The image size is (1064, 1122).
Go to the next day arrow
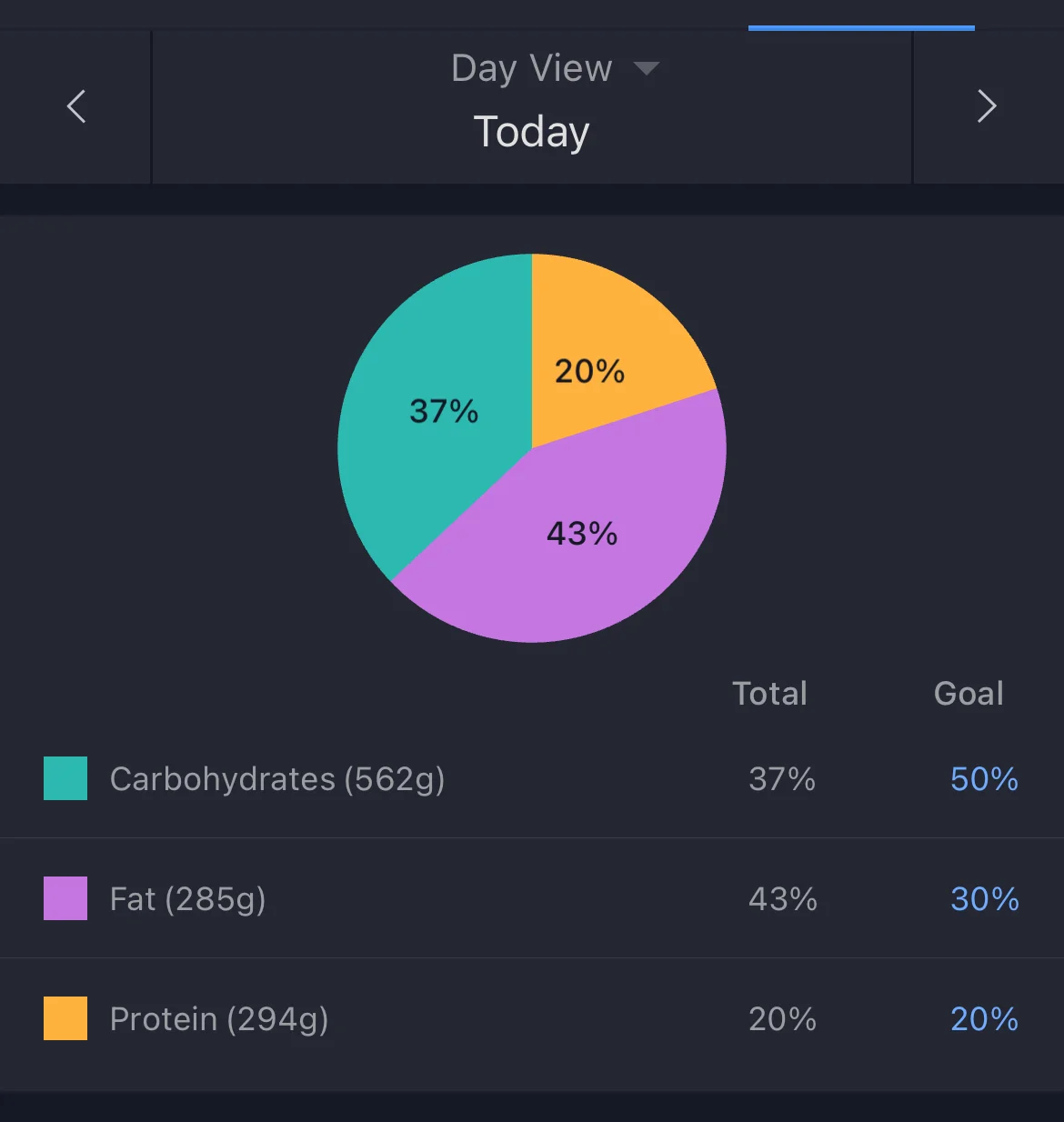point(987,106)
